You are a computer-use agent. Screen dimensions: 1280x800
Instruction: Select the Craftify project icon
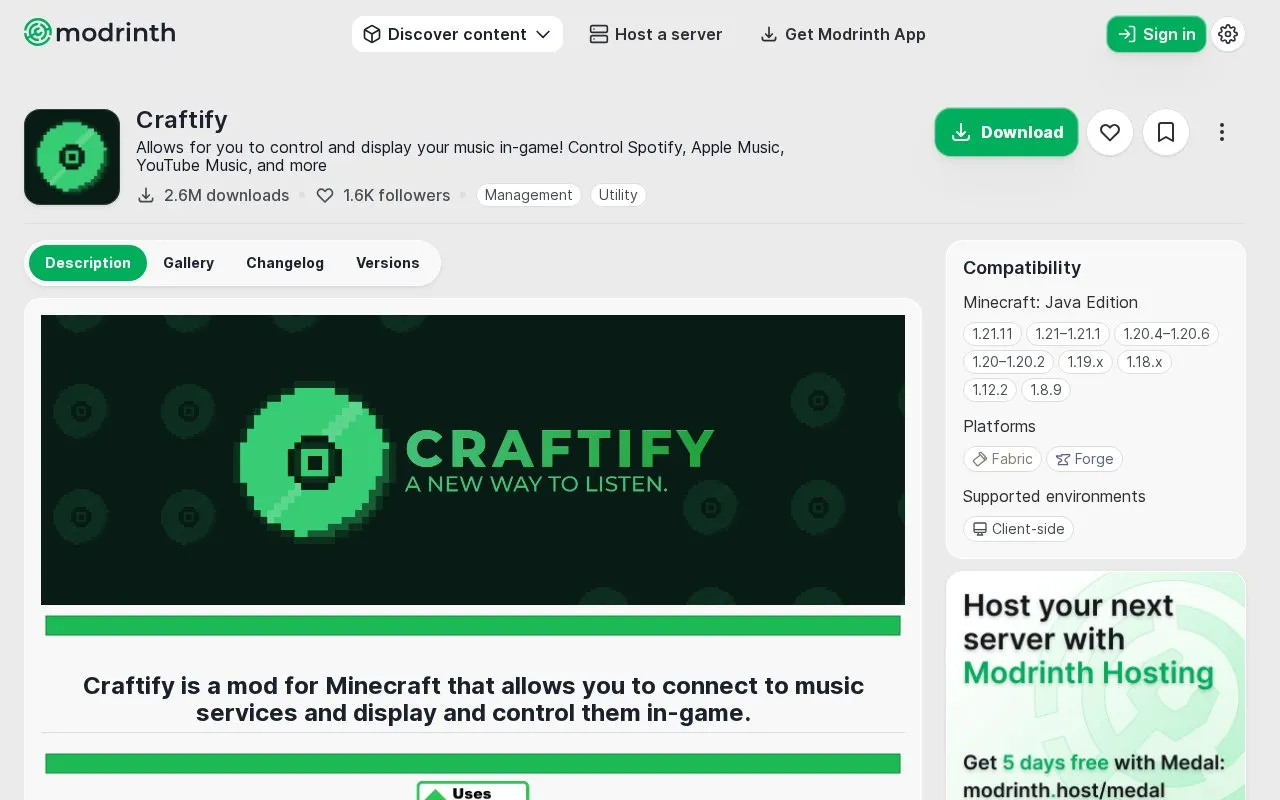(x=72, y=157)
